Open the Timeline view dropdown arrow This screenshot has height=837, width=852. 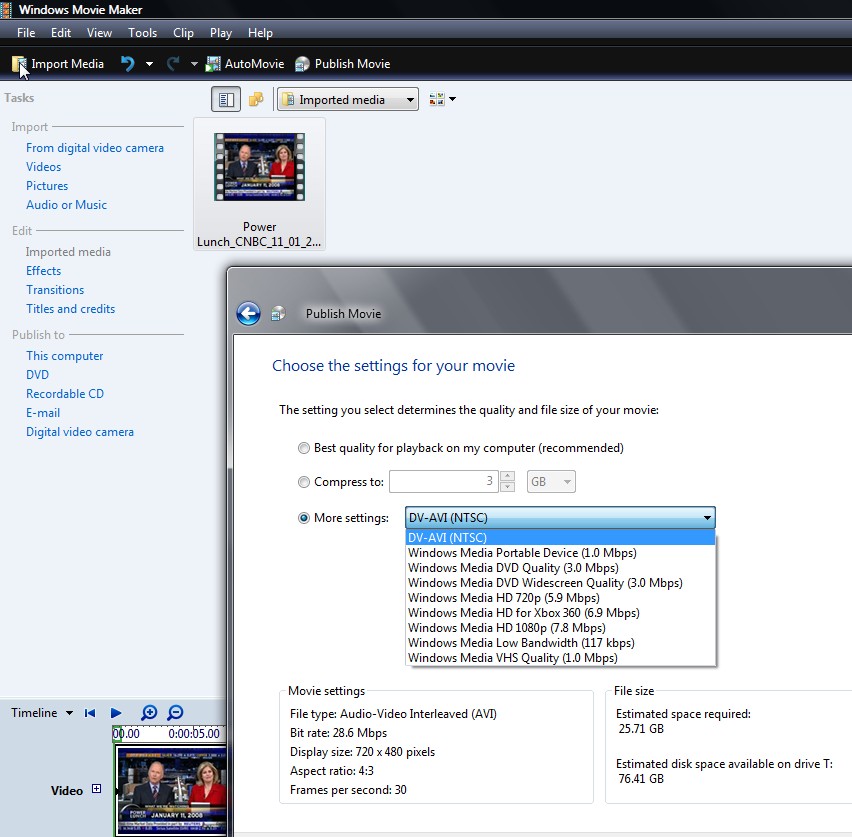[70, 713]
